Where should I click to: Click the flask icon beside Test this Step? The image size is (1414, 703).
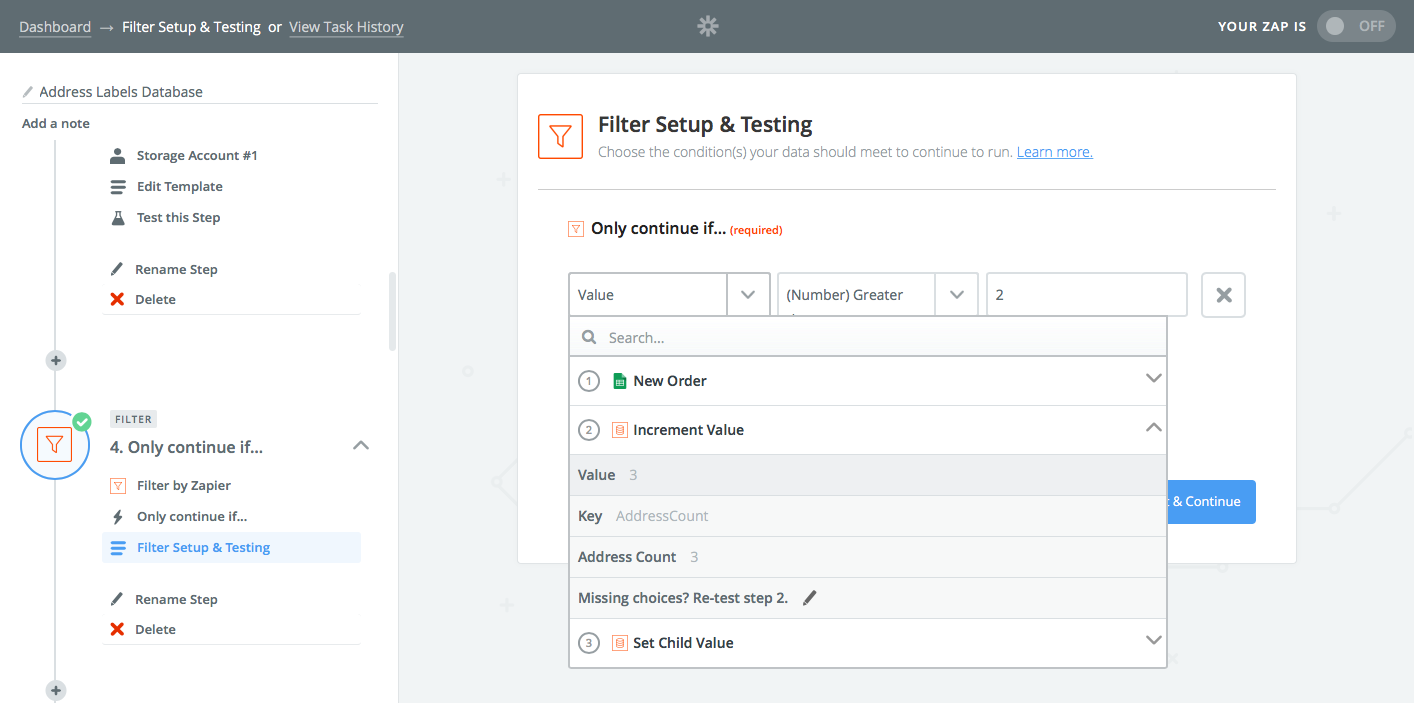118,217
